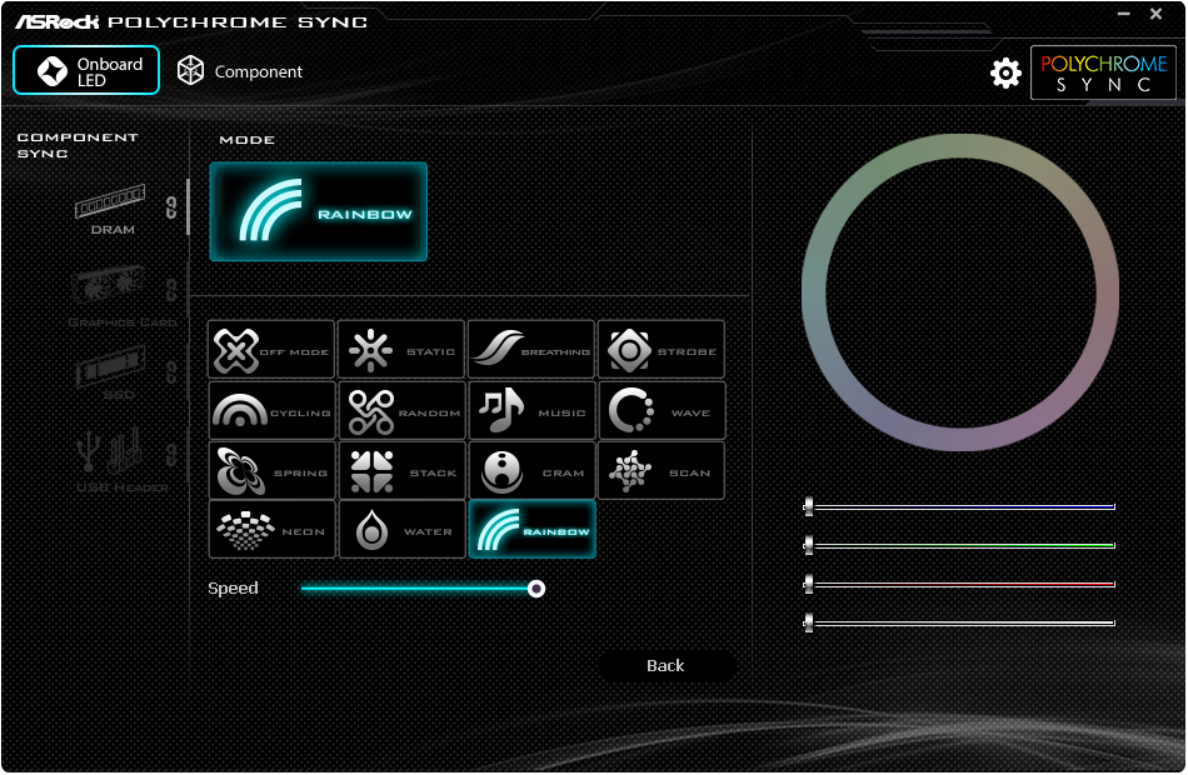Viewport: 1188px width, 775px height.
Task: Select the Scan lighting effect
Action: point(661,470)
